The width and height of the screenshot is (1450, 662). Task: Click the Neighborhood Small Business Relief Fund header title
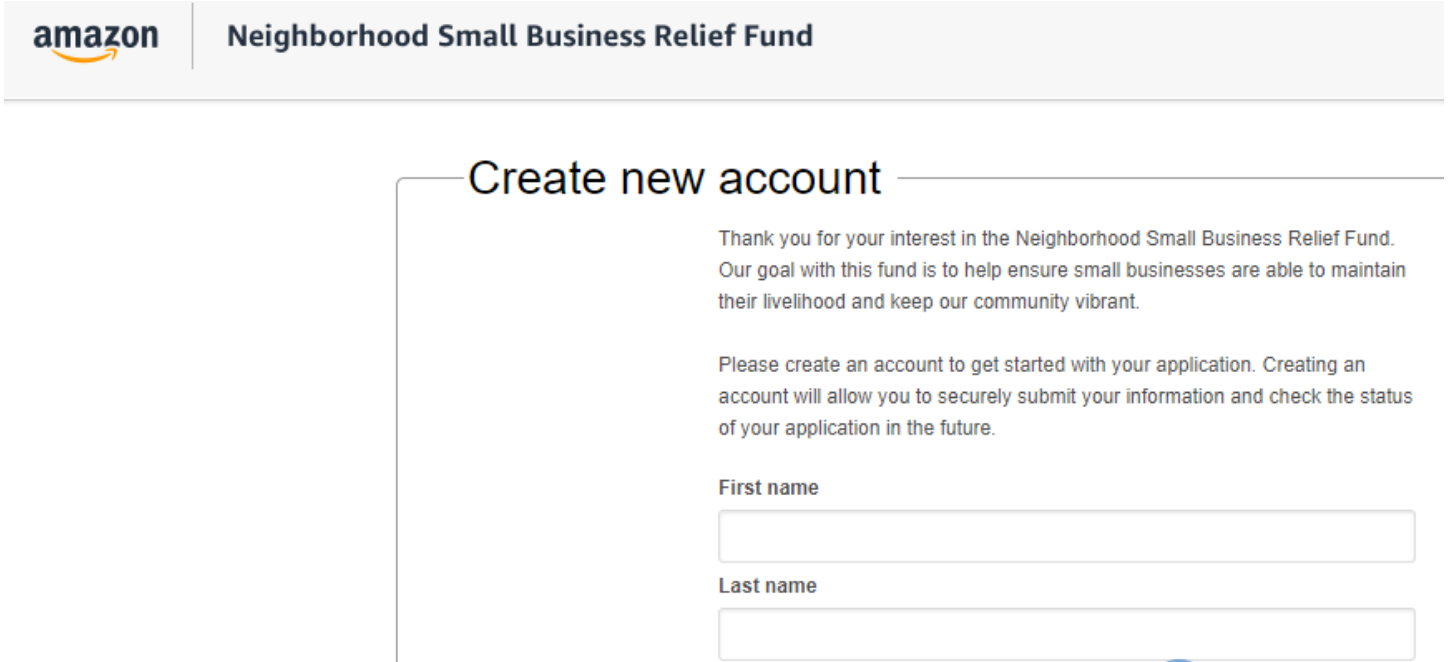tap(520, 37)
